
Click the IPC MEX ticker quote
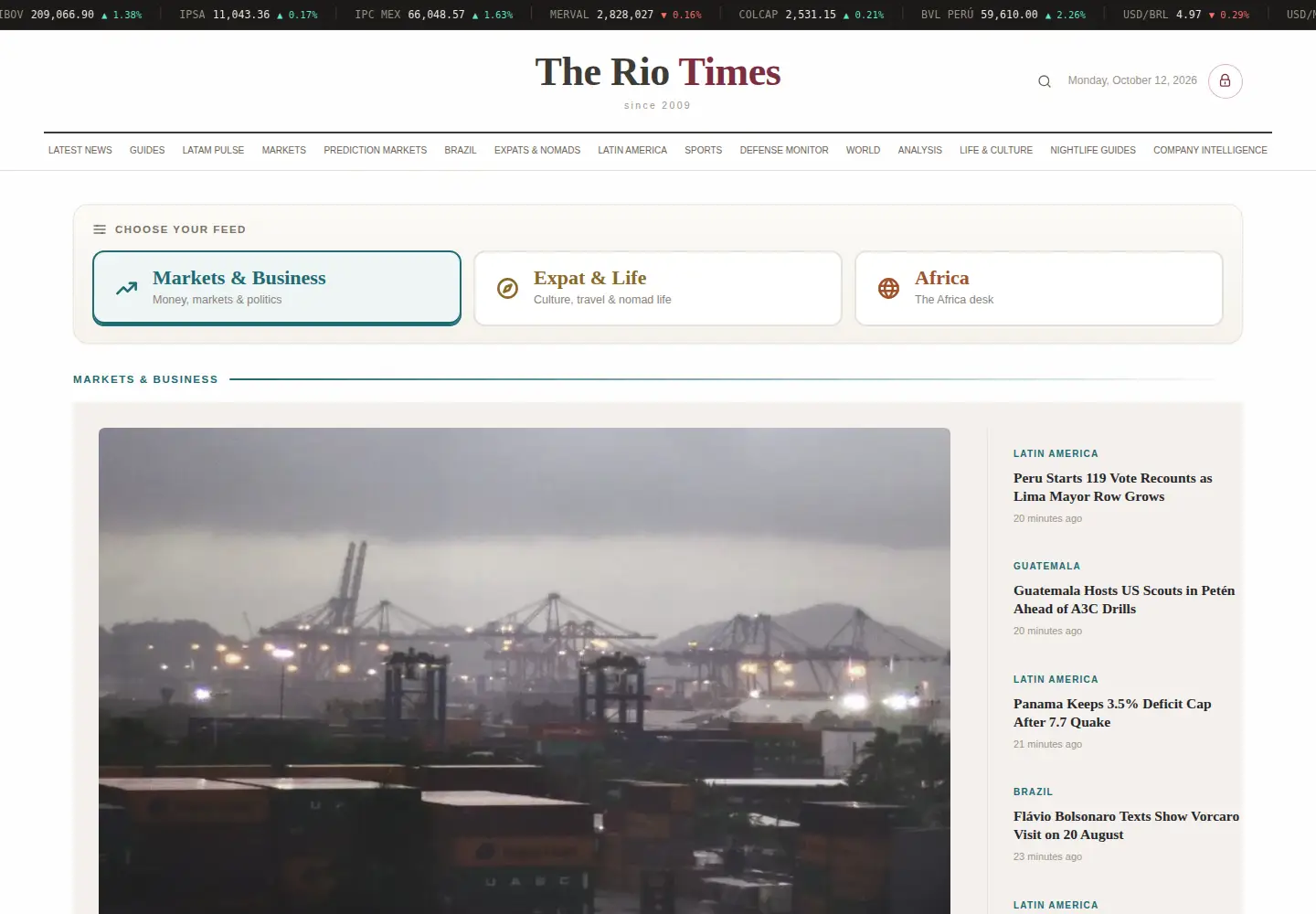434,15
